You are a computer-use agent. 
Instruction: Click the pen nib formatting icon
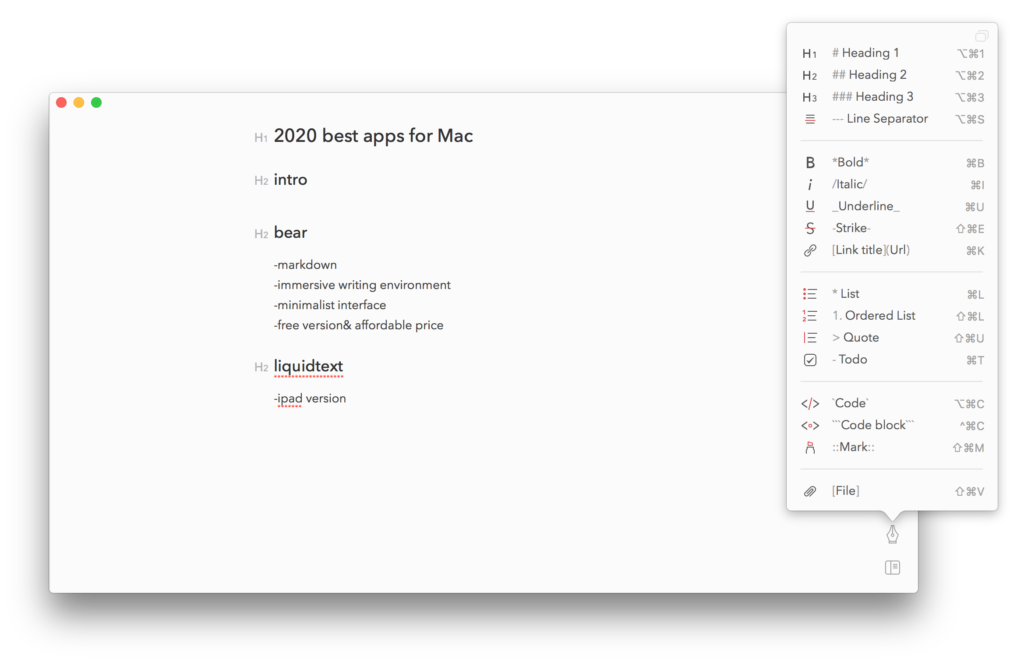(892, 535)
